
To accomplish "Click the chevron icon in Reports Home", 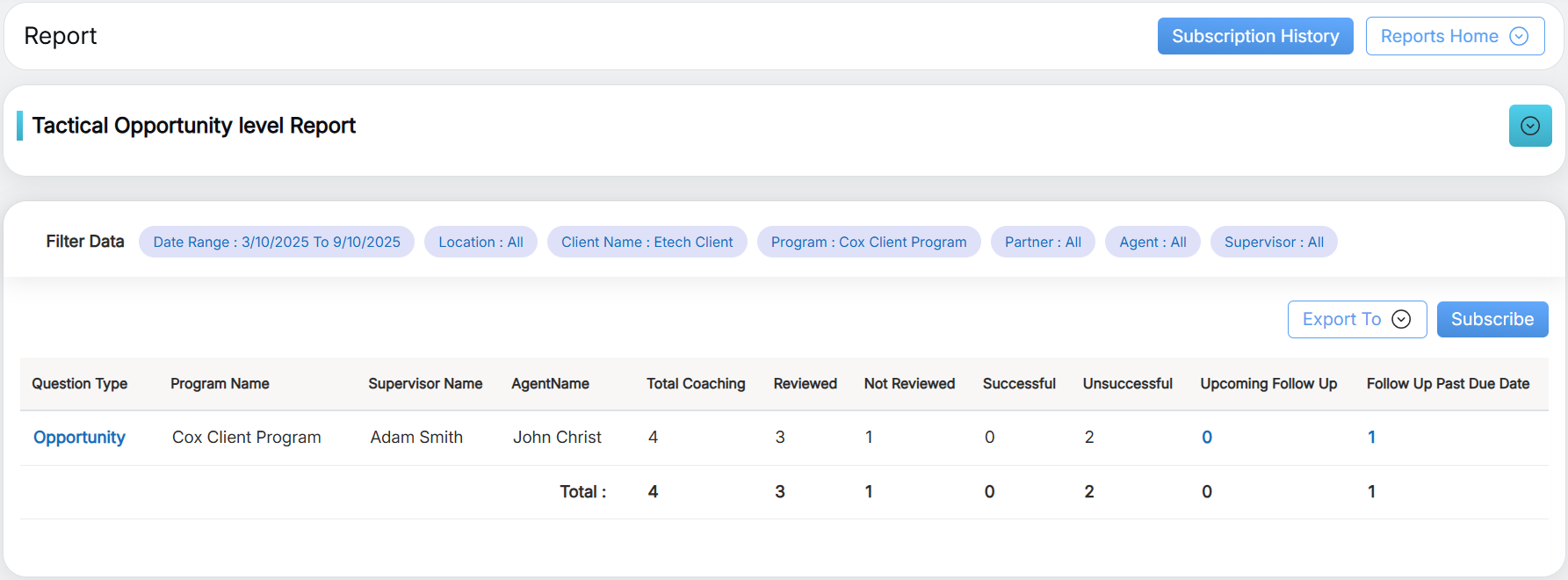I will coord(1518,36).
